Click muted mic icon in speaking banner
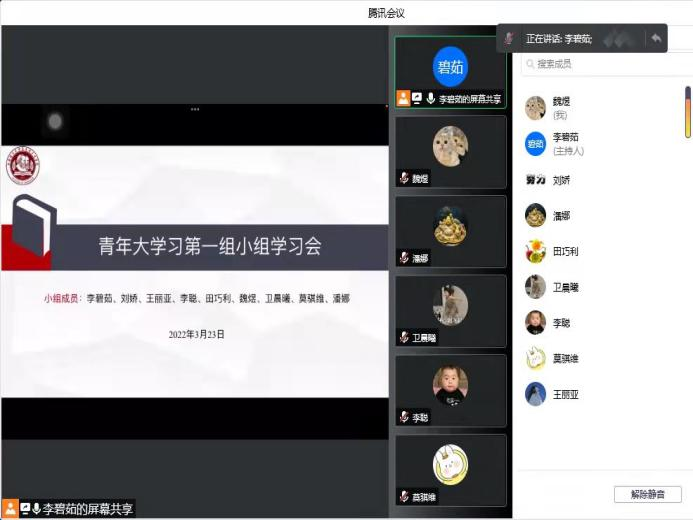 point(509,38)
